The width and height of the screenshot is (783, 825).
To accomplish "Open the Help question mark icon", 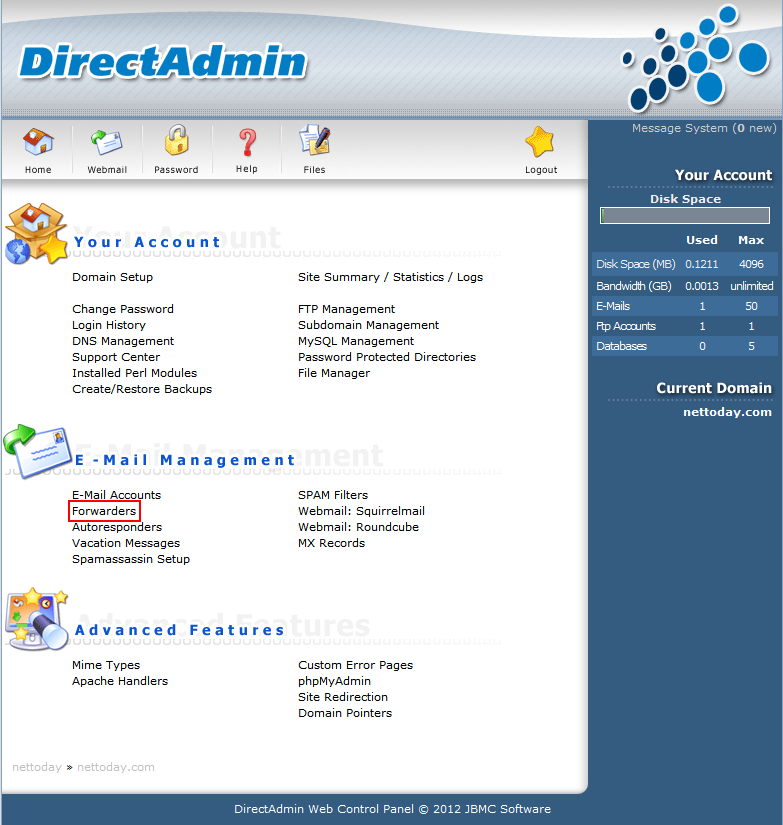I will (247, 142).
